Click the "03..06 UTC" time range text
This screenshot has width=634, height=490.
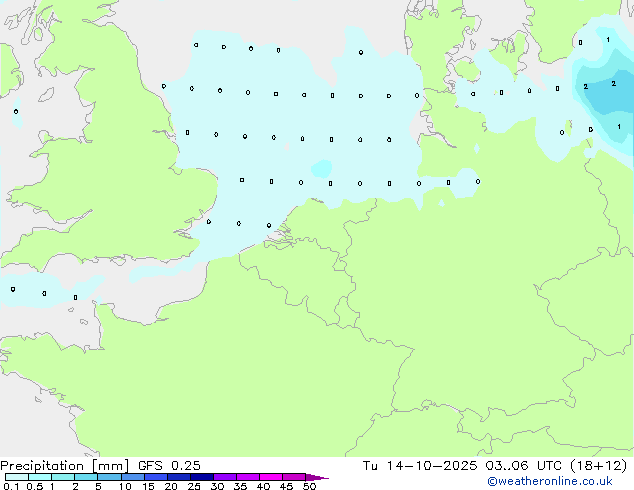(523, 466)
